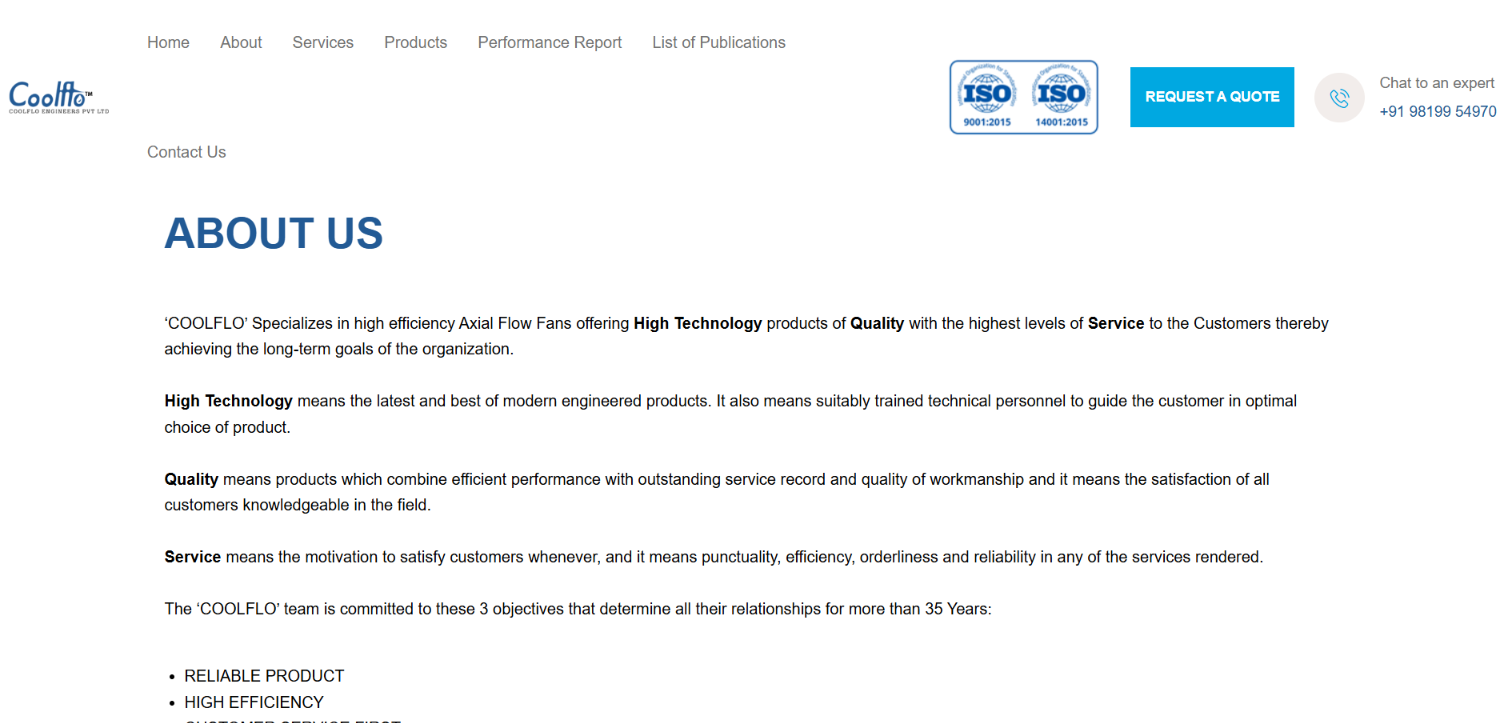Click the bold 'Quality' paragraph start
1498x723 pixels.
[191, 479]
